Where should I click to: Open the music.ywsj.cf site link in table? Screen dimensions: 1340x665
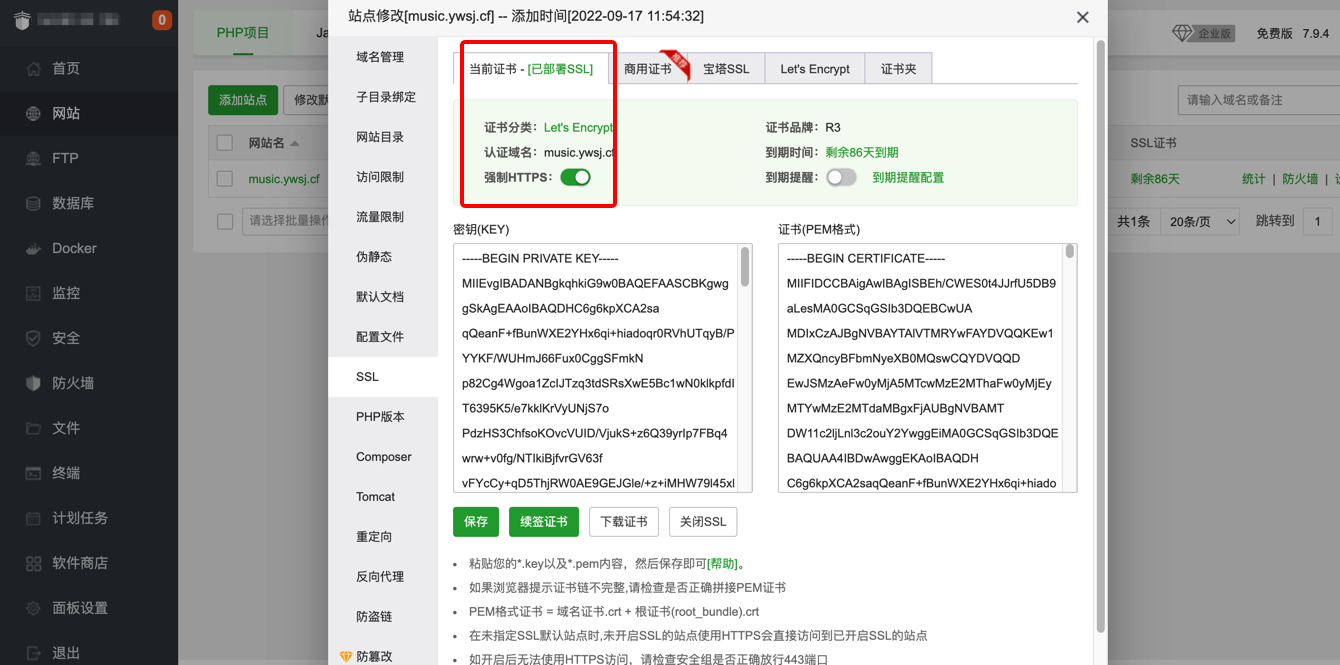coord(284,179)
